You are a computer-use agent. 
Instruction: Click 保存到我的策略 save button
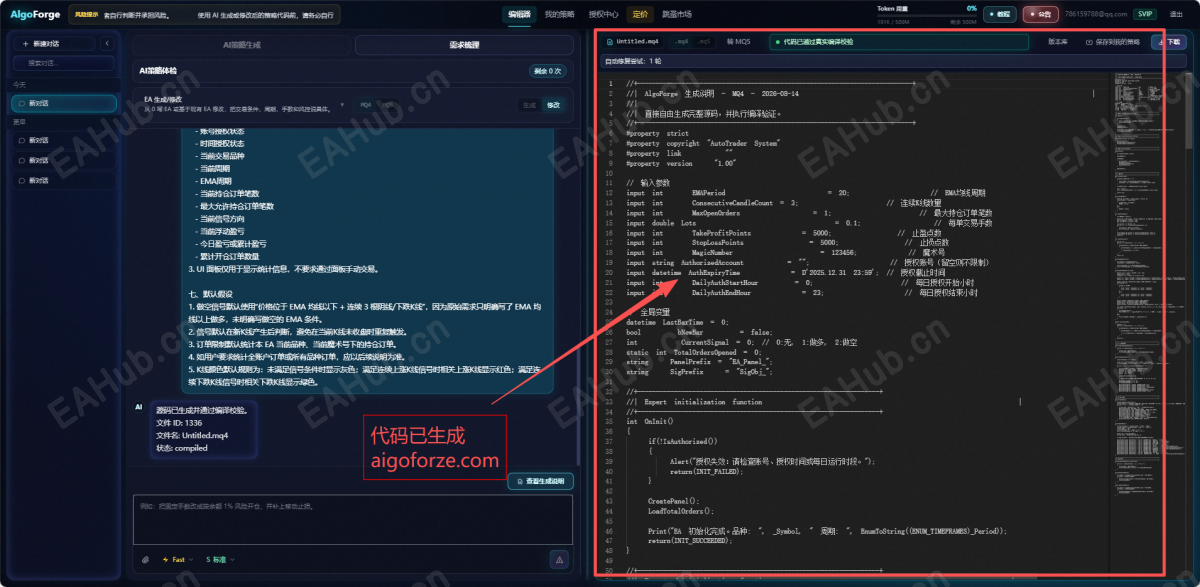[x=1113, y=42]
